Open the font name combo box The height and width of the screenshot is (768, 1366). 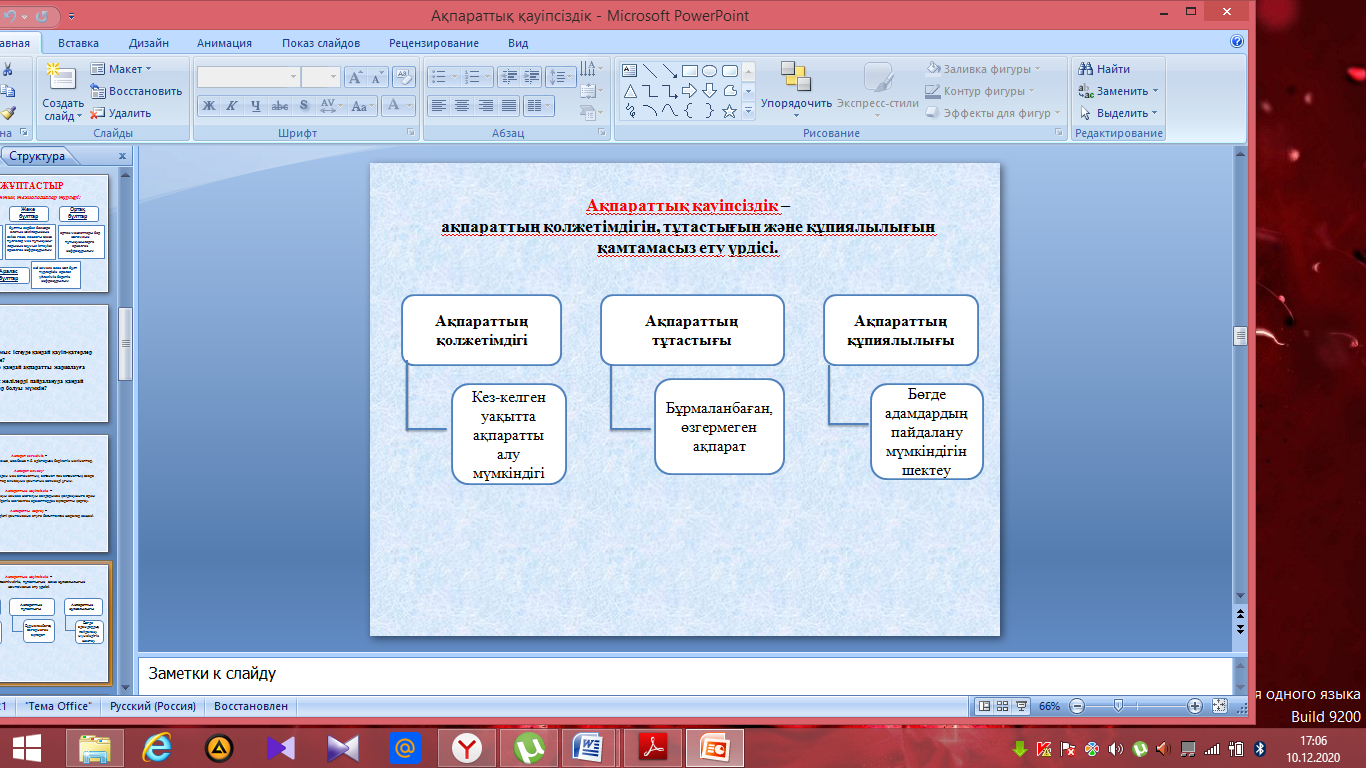249,77
